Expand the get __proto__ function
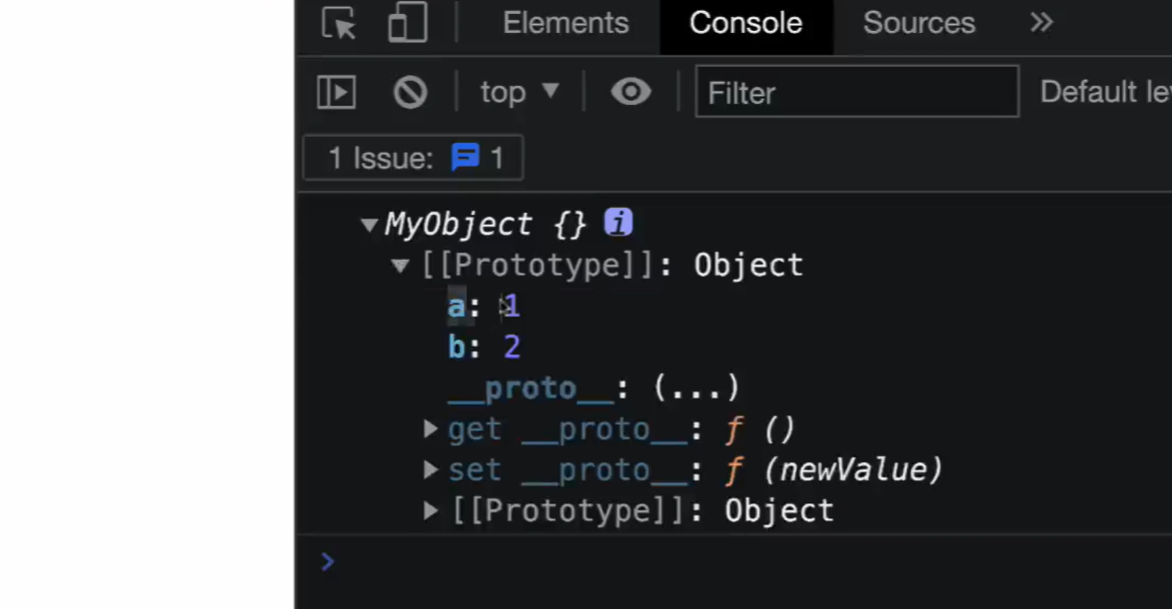The height and width of the screenshot is (609, 1172). (430, 429)
